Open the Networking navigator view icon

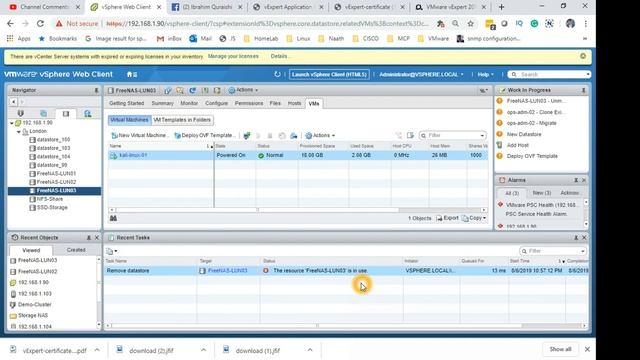tap(88, 113)
